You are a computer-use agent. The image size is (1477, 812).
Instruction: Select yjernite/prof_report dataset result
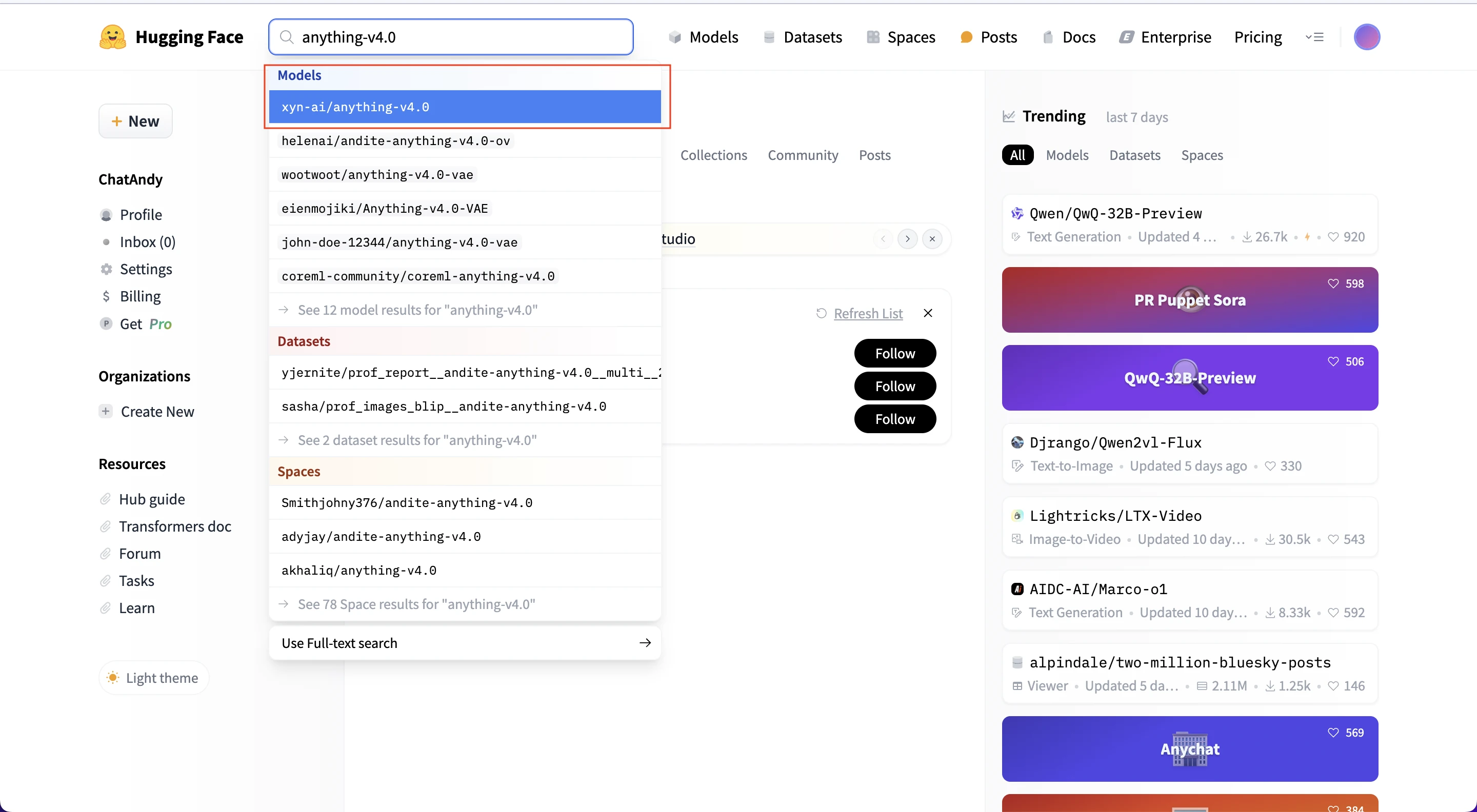[465, 373]
